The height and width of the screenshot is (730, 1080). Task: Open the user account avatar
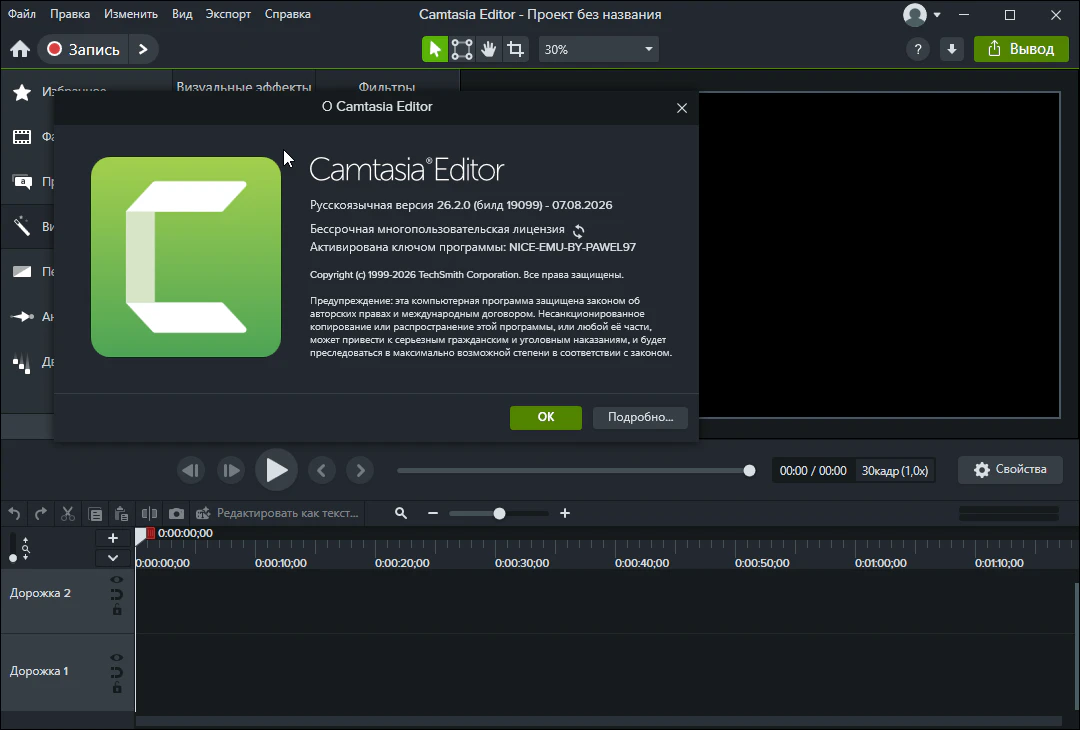coord(915,14)
